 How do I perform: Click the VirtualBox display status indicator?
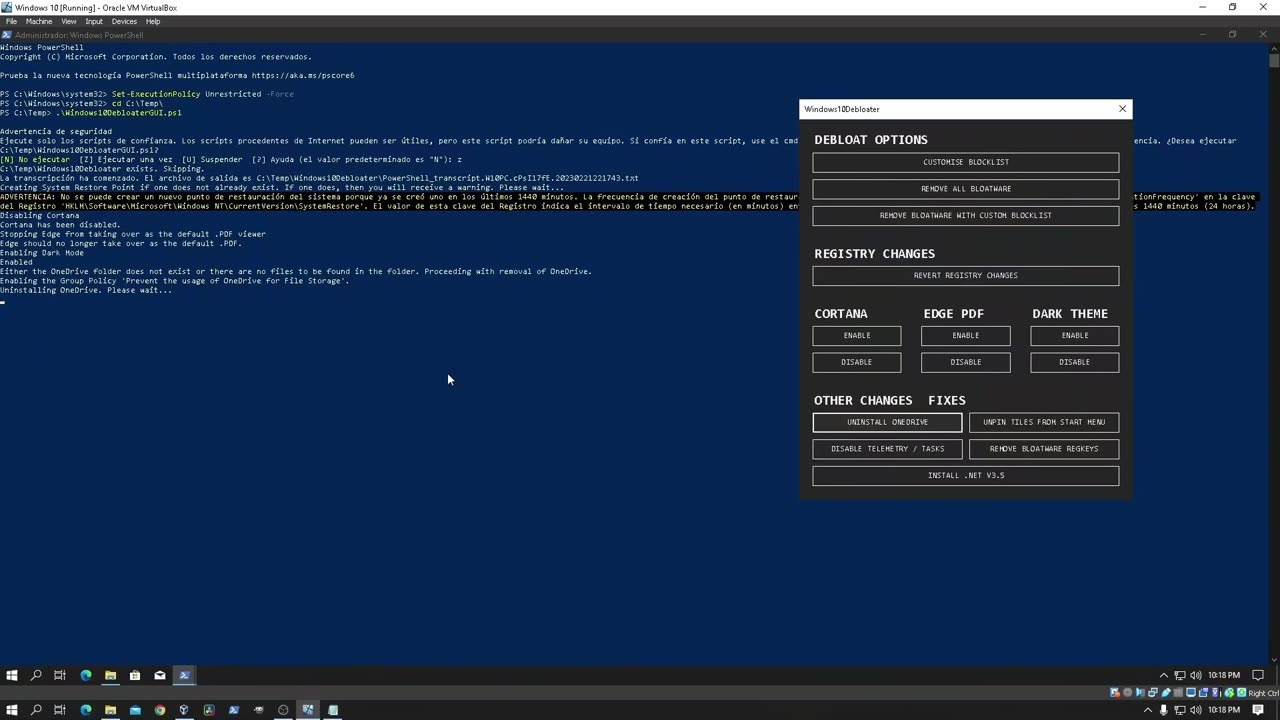point(1191,692)
